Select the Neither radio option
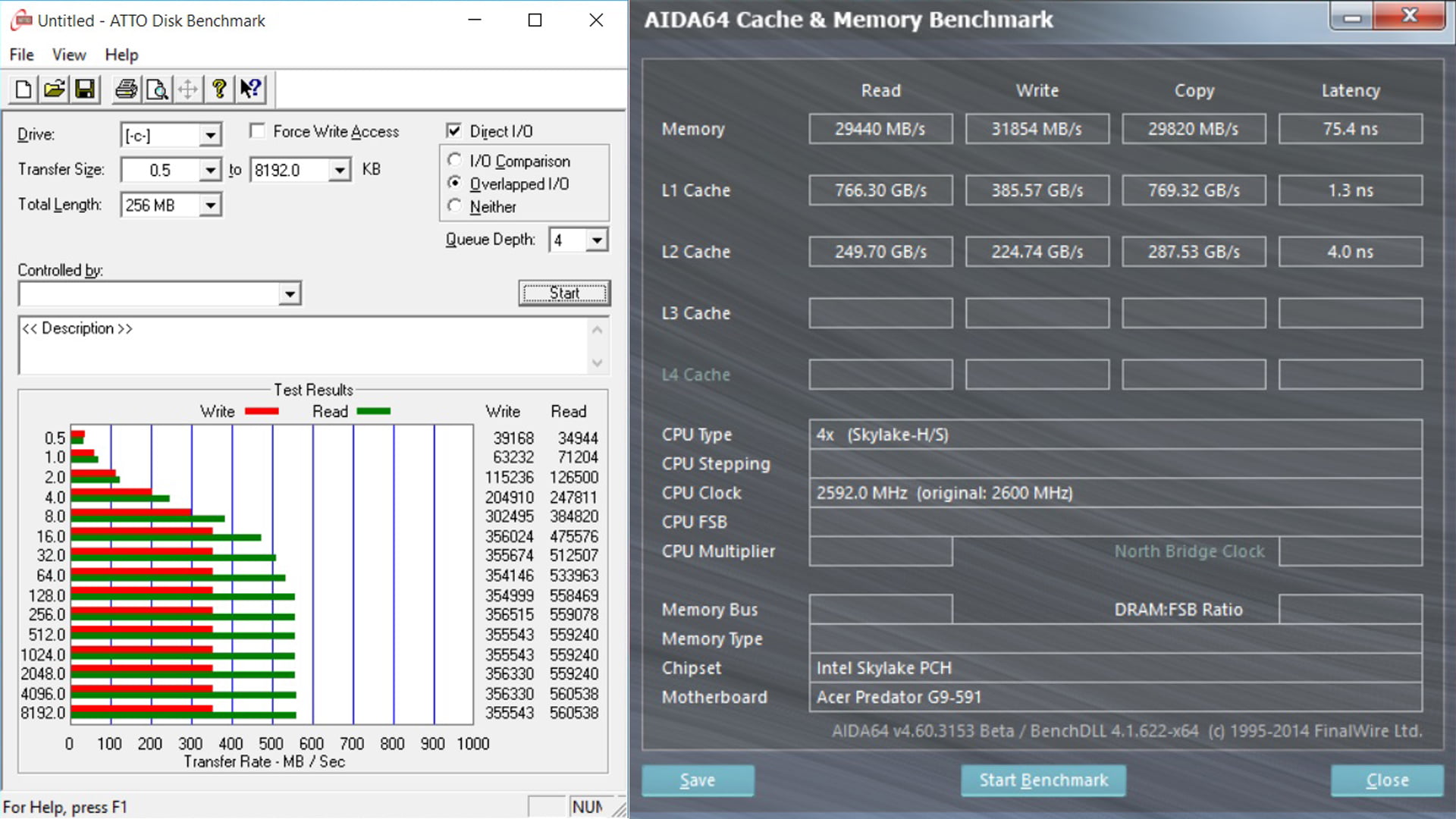This screenshot has height=819, width=1456. [x=454, y=206]
